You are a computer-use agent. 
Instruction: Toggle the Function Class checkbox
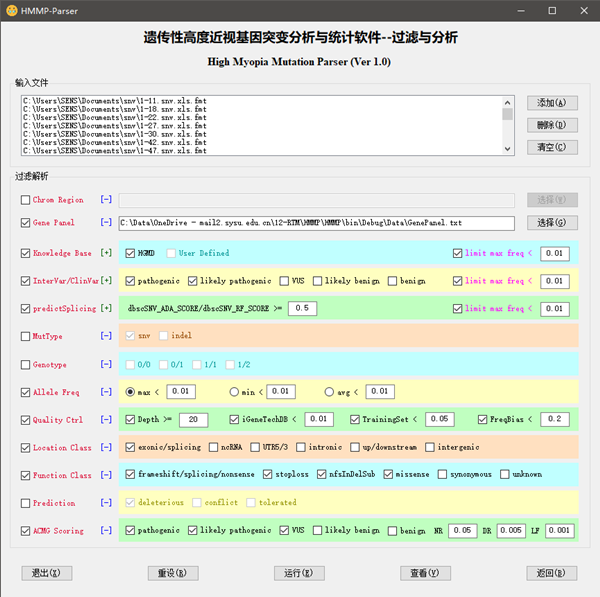25,475
